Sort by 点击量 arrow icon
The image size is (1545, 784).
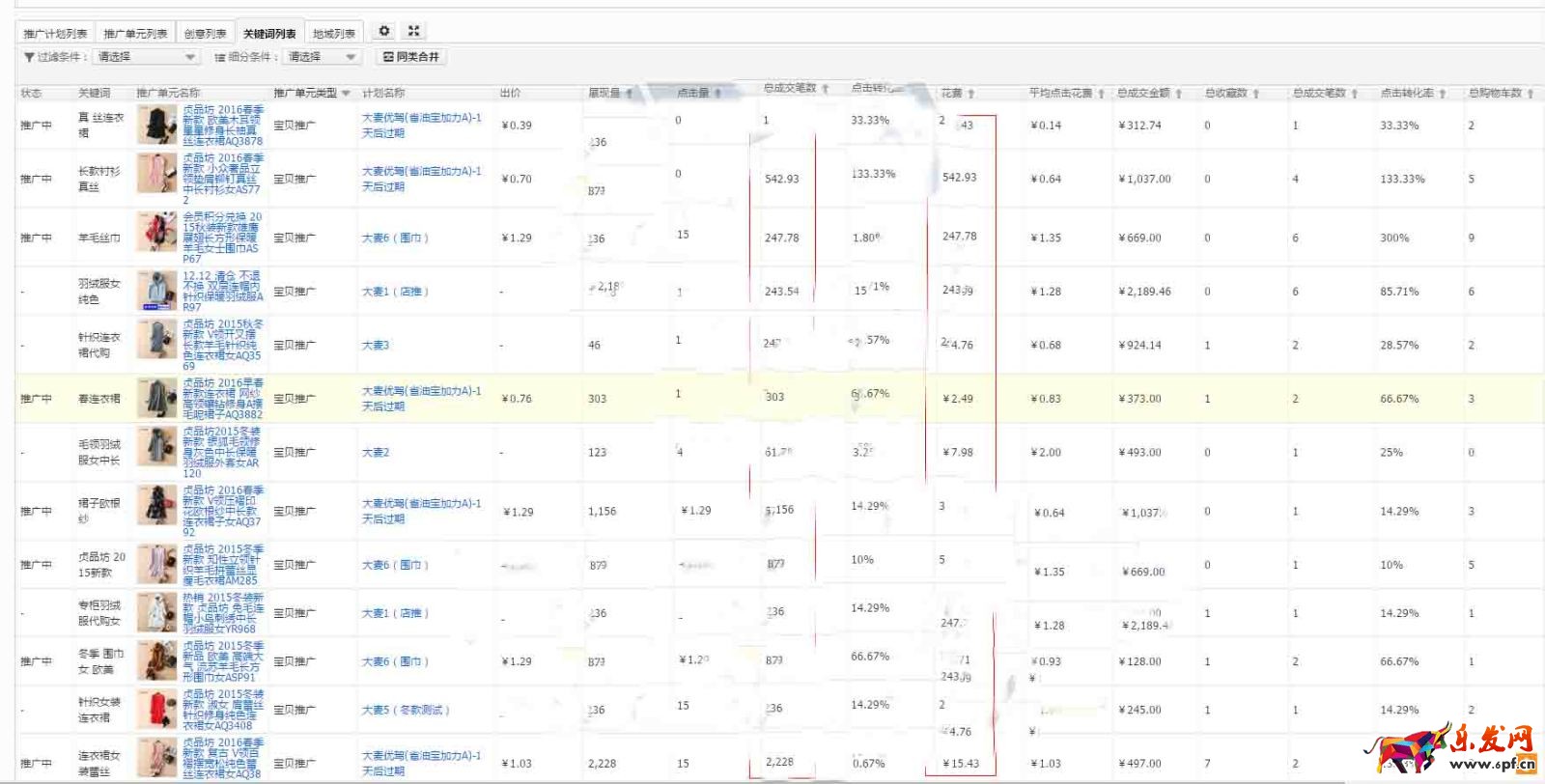tap(717, 94)
